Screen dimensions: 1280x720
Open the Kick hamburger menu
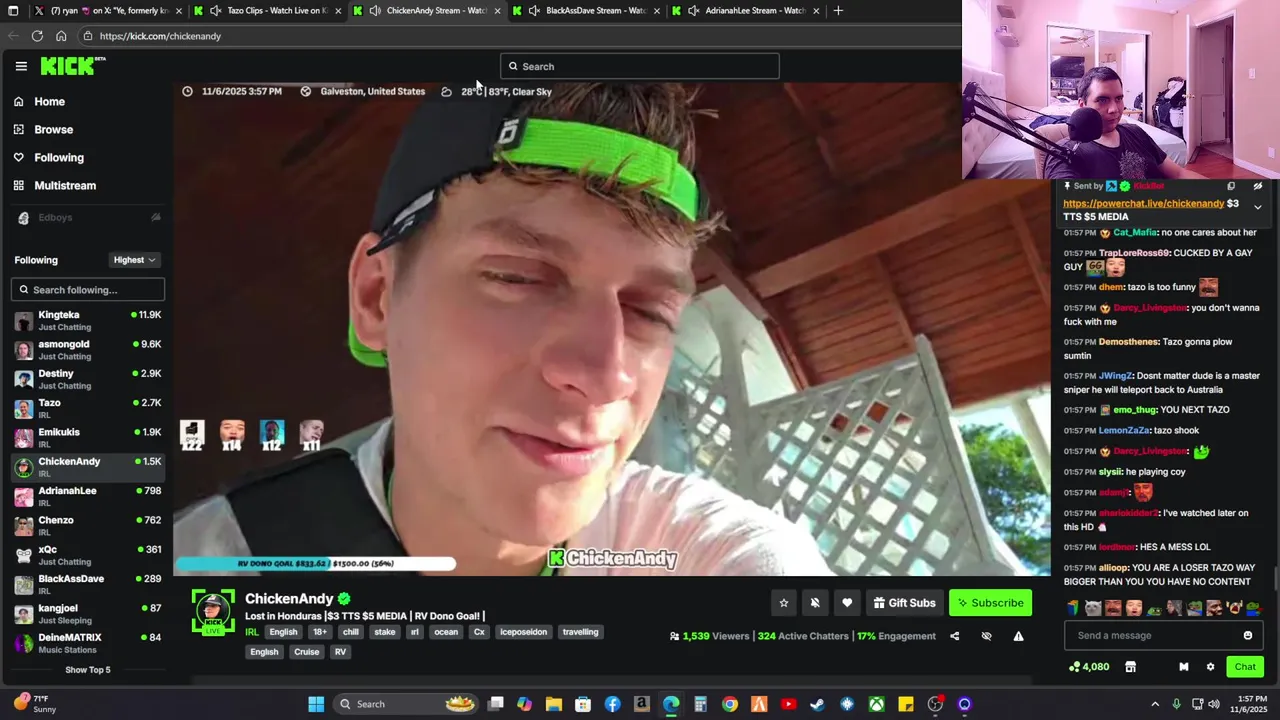coord(21,66)
